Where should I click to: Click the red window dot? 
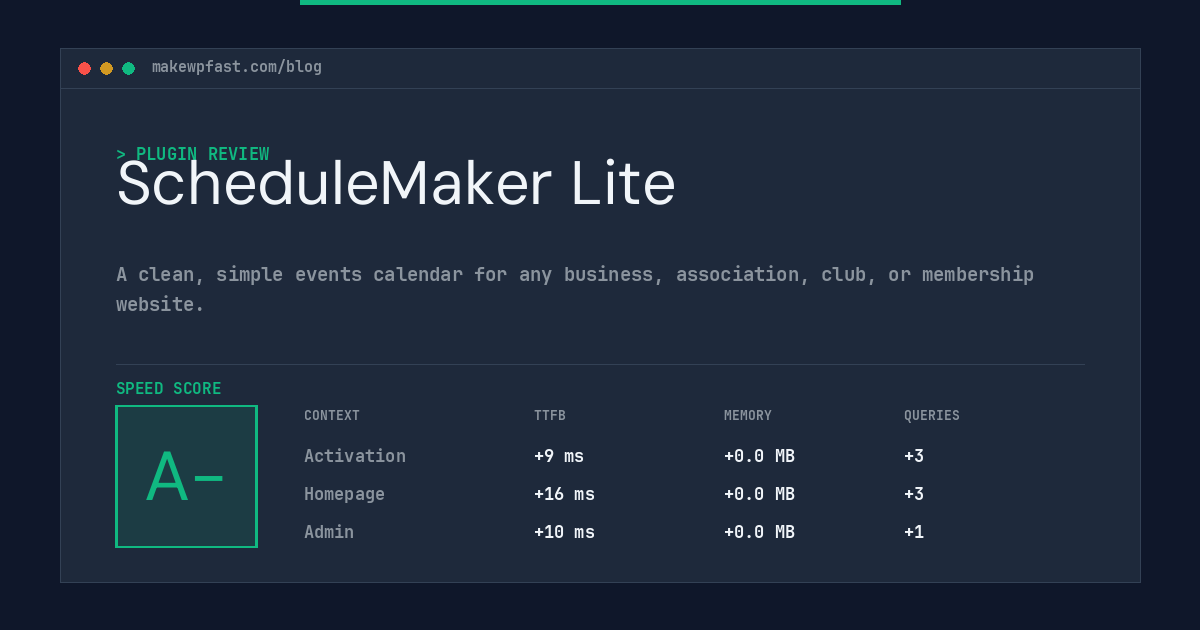click(84, 68)
